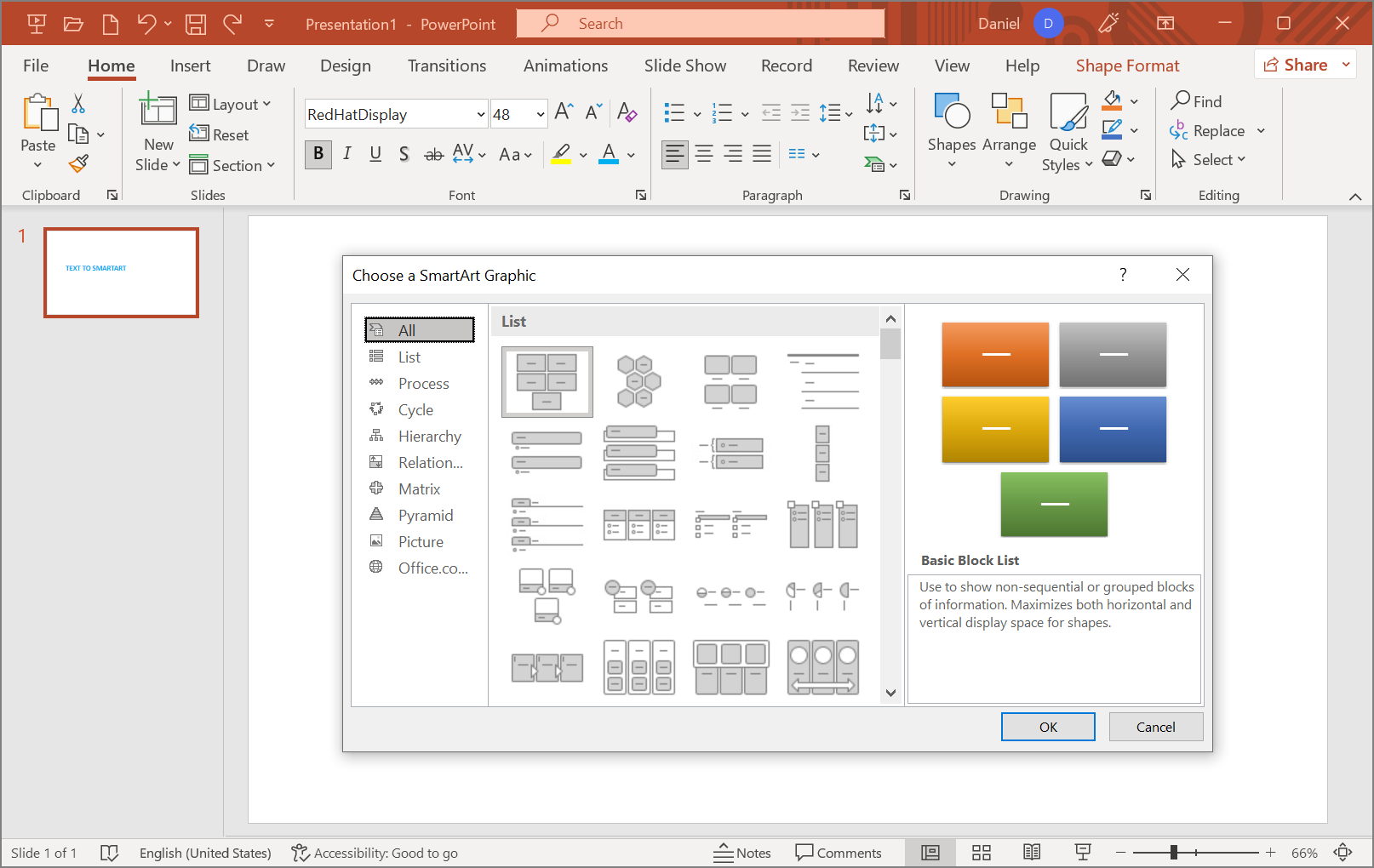The width and height of the screenshot is (1374, 868).
Task: Click the zoom slider handle
Action: coord(1173,853)
